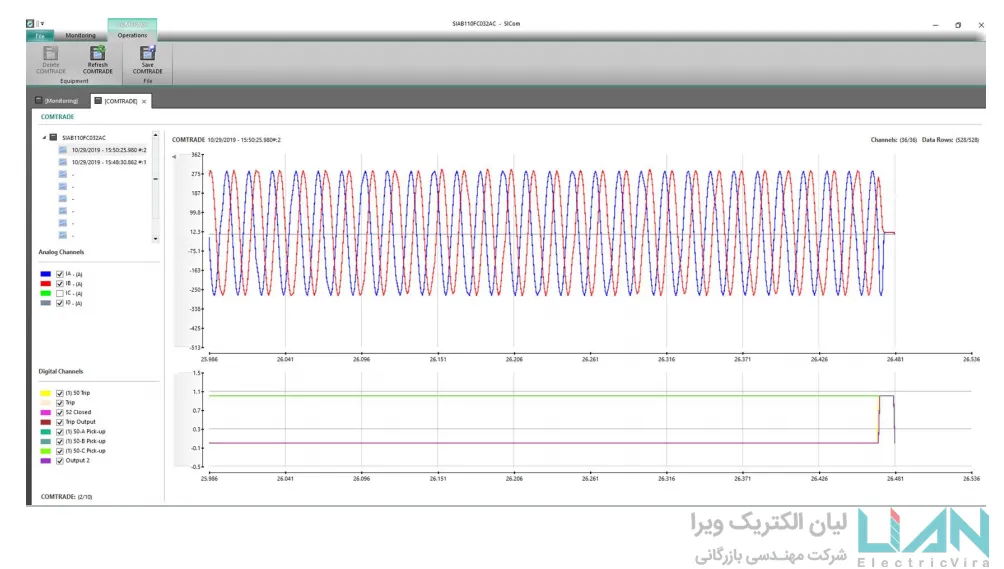Open the record 10/29/2019 - 15:48:30.862 #:1
This screenshot has height=569, width=1004.
[x=109, y=163]
